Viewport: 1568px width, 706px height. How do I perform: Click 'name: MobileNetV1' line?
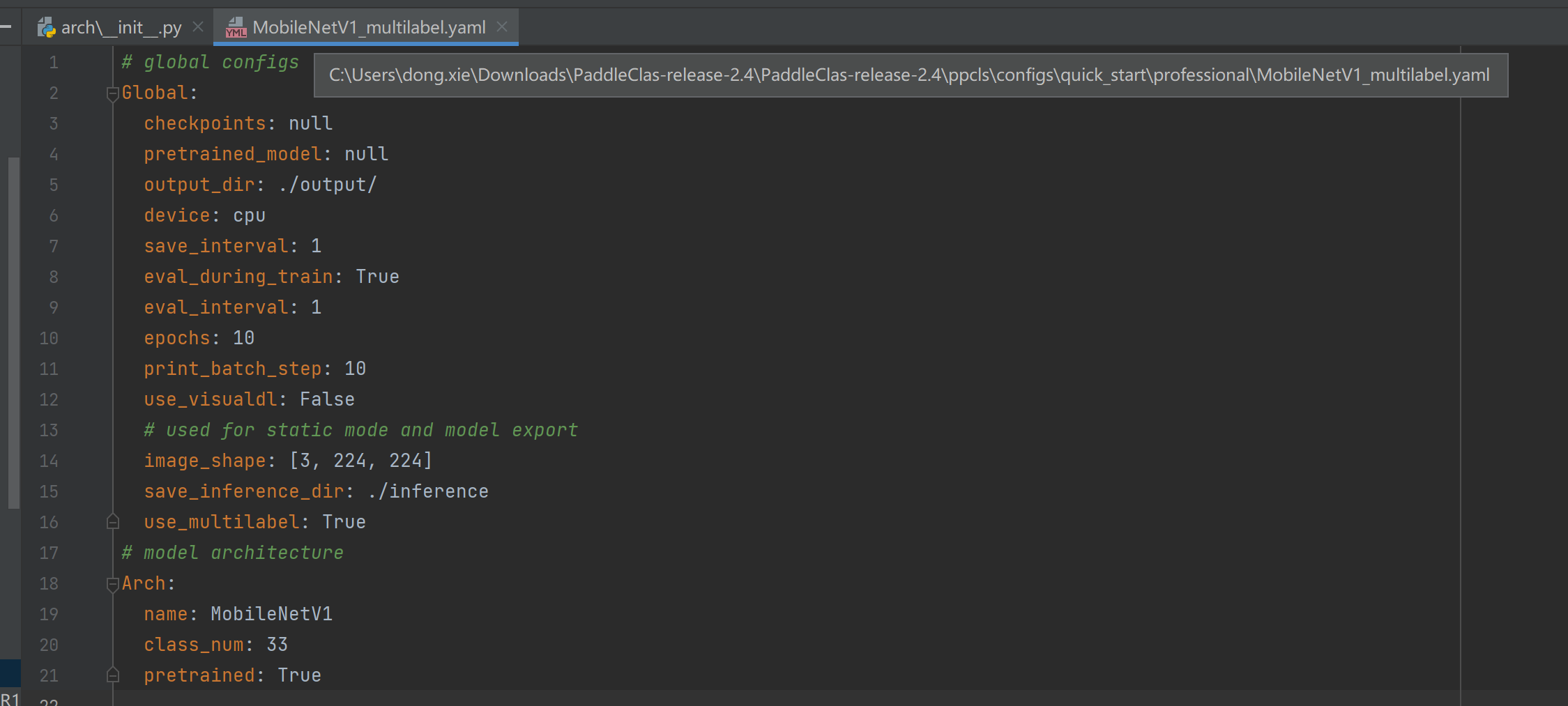tap(238, 614)
